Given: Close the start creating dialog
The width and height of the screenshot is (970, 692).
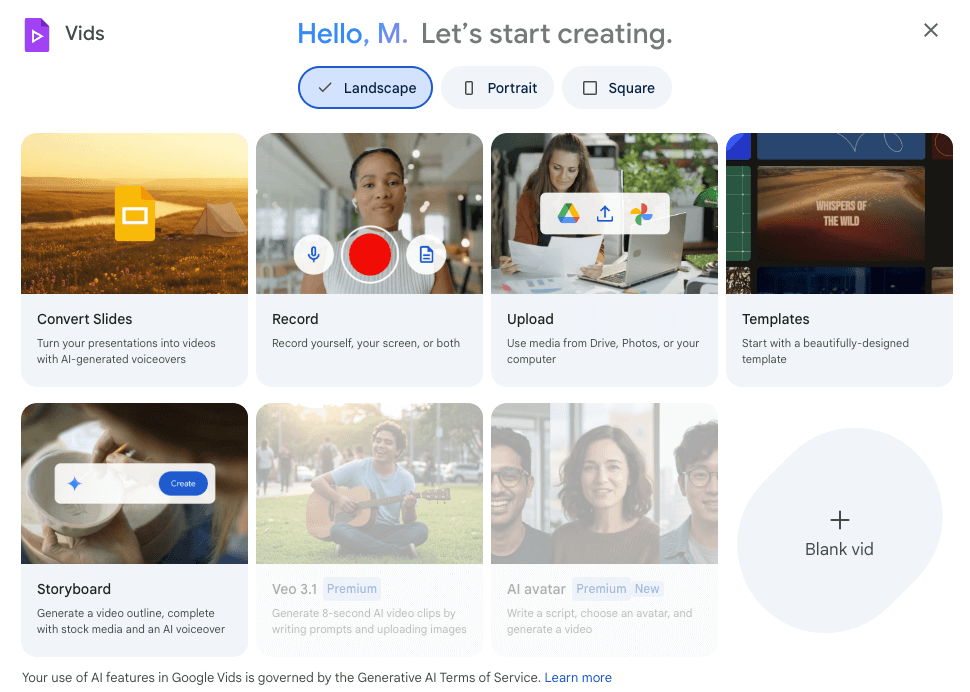Looking at the screenshot, I should pyautogui.click(x=931, y=31).
